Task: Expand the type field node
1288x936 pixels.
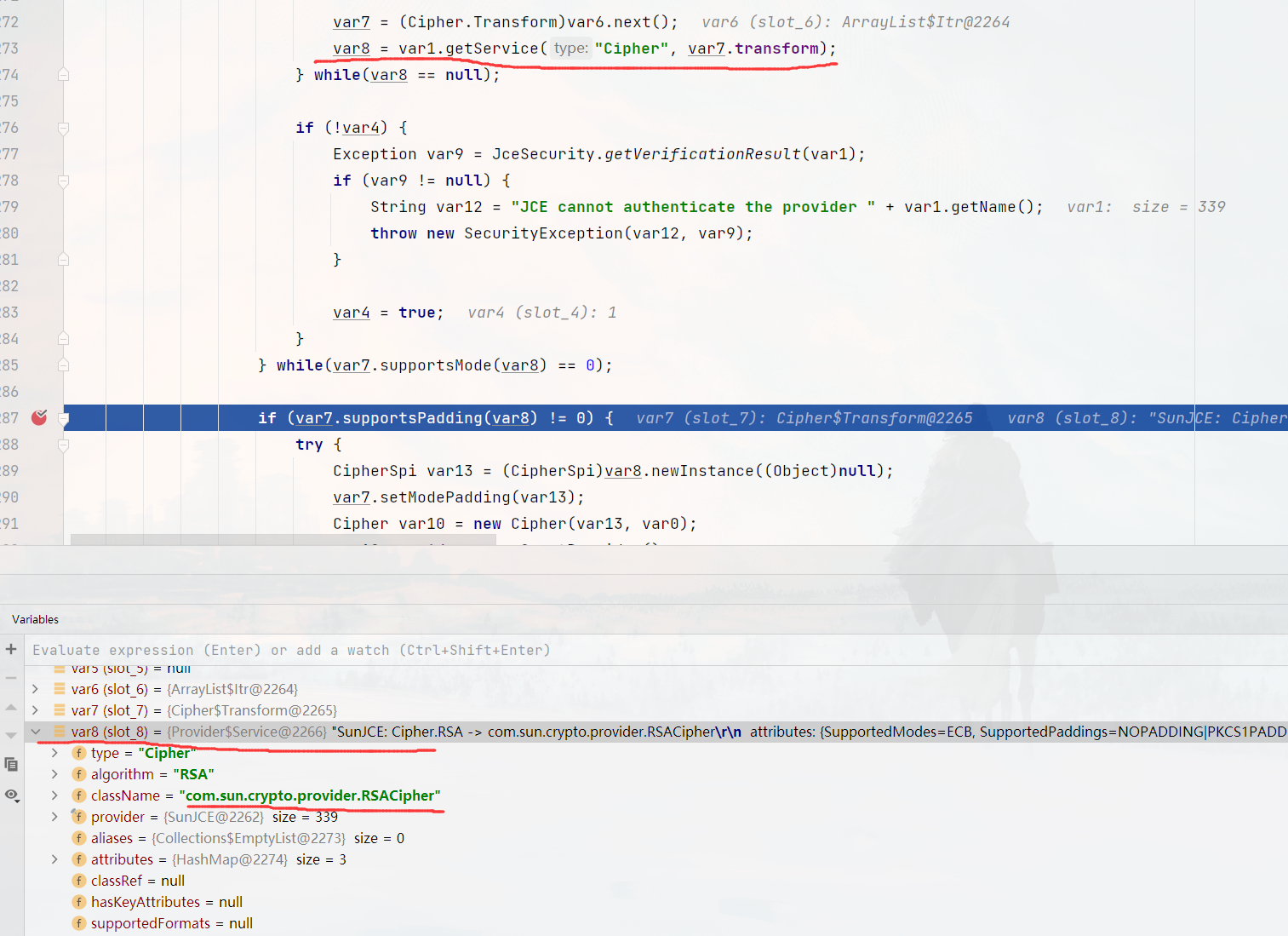Action: point(54,752)
